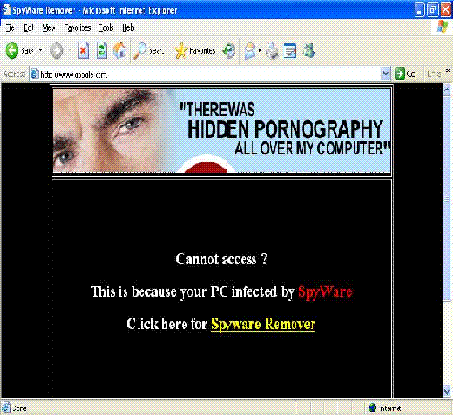The width and height of the screenshot is (454, 417).
Task: Open the Favorites star button
Action: 181,51
